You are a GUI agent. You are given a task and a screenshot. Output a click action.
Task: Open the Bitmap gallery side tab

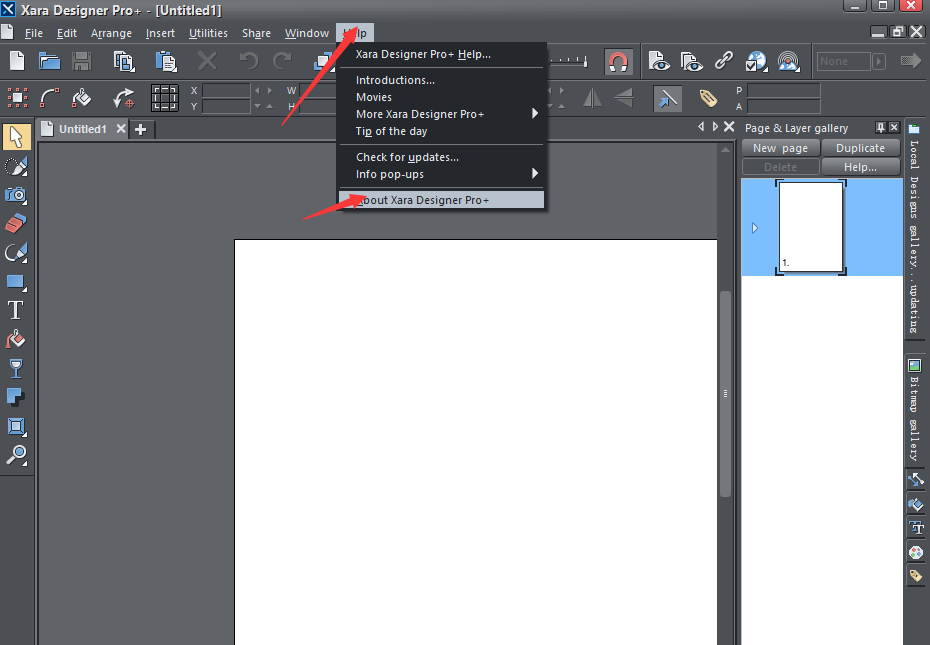coord(915,409)
